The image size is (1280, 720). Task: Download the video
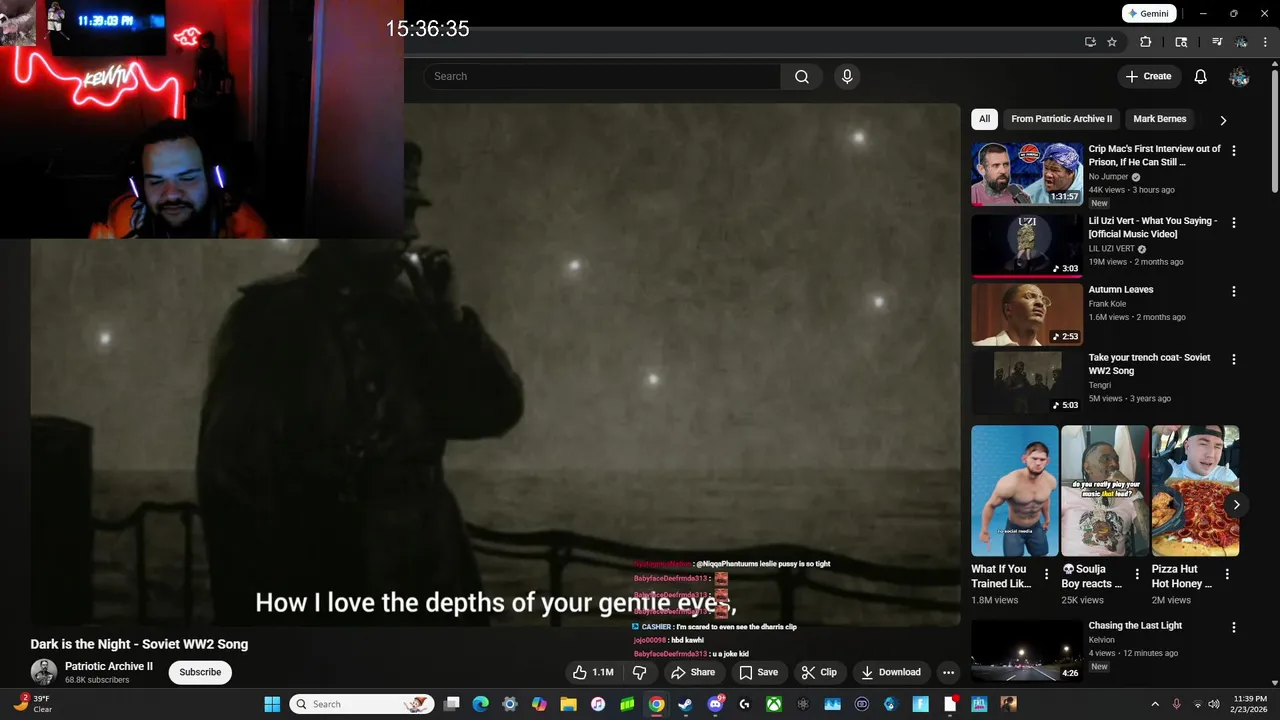click(x=891, y=673)
